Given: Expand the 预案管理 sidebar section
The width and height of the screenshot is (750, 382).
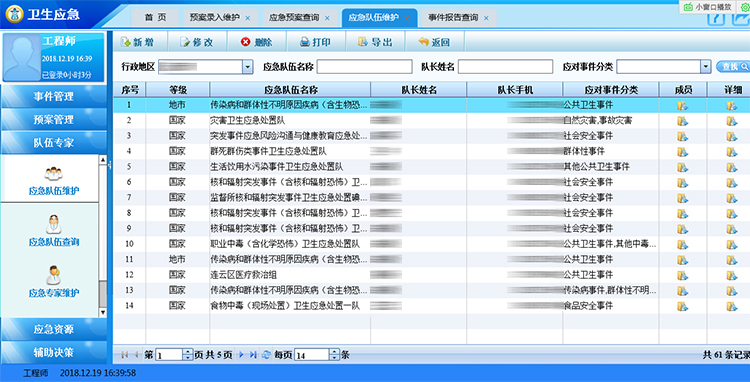Looking at the screenshot, I should (x=54, y=120).
